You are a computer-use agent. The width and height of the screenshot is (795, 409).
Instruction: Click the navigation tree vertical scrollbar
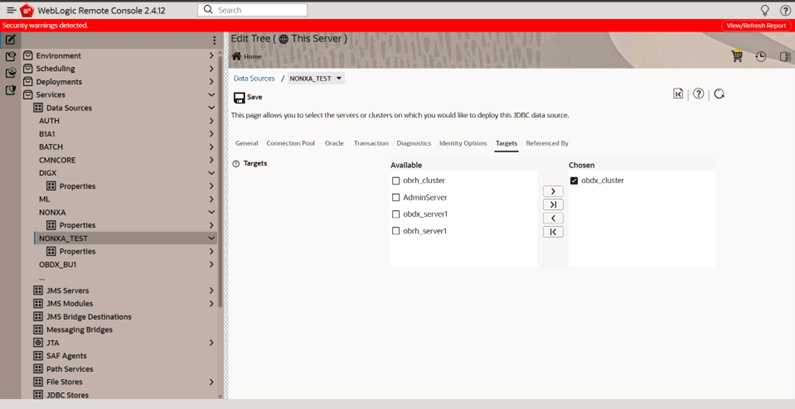220,180
